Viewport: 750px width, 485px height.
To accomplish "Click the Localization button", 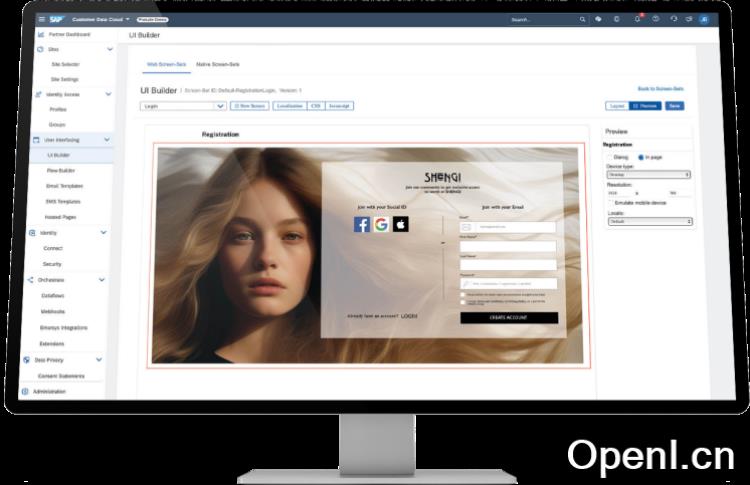I will [290, 106].
